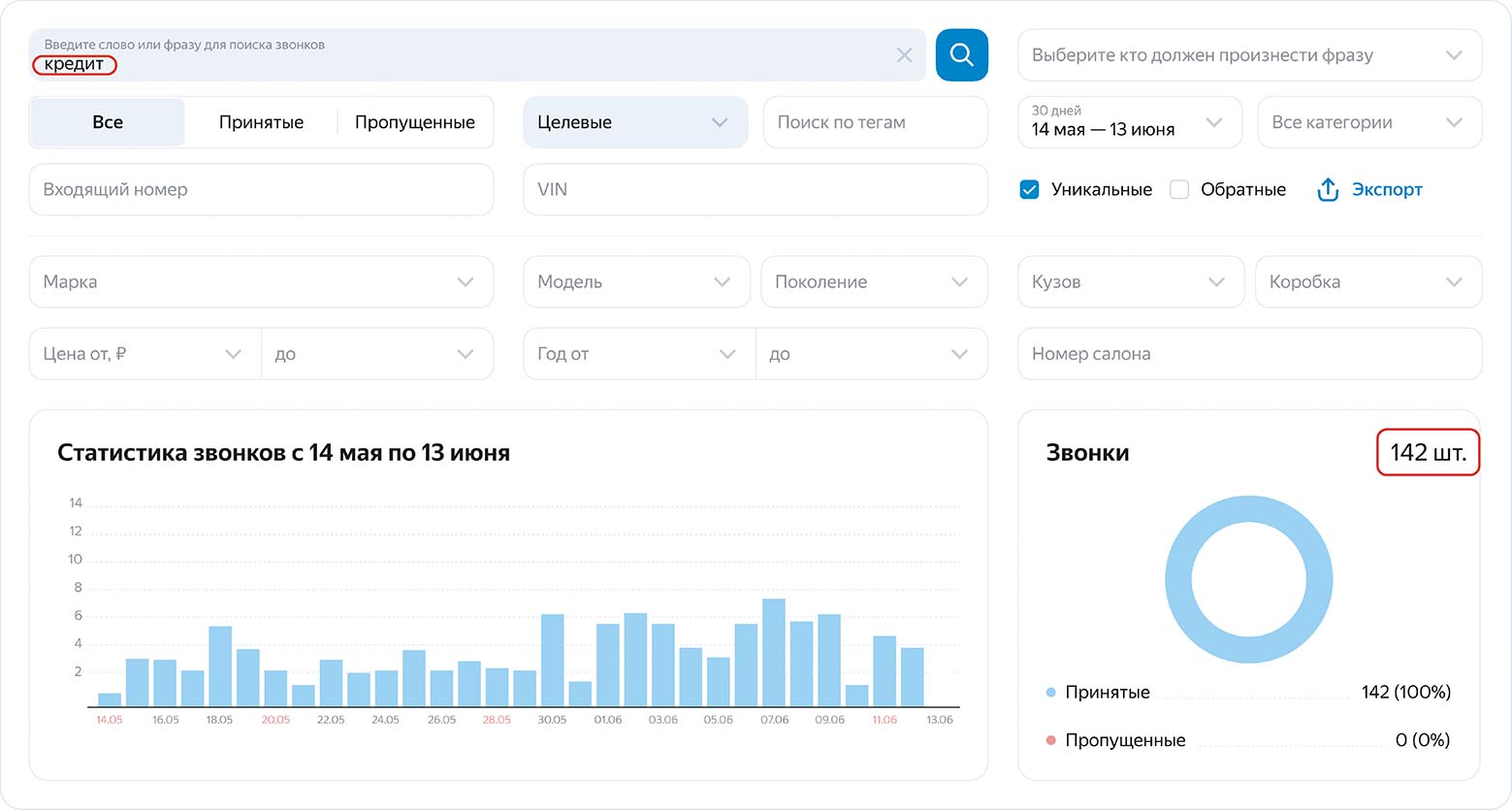This screenshot has width=1512, height=810.
Task: Click the Принятые legend entry
Action: [1108, 692]
